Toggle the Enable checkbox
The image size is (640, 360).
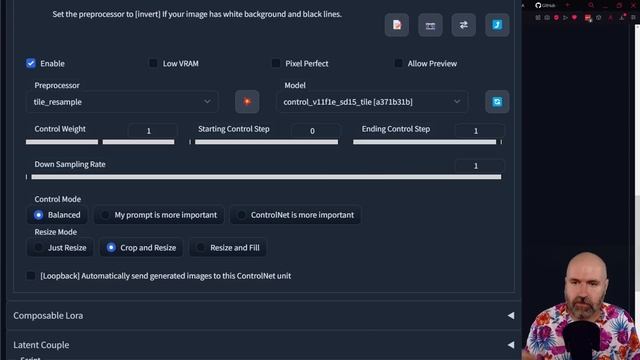[31, 63]
